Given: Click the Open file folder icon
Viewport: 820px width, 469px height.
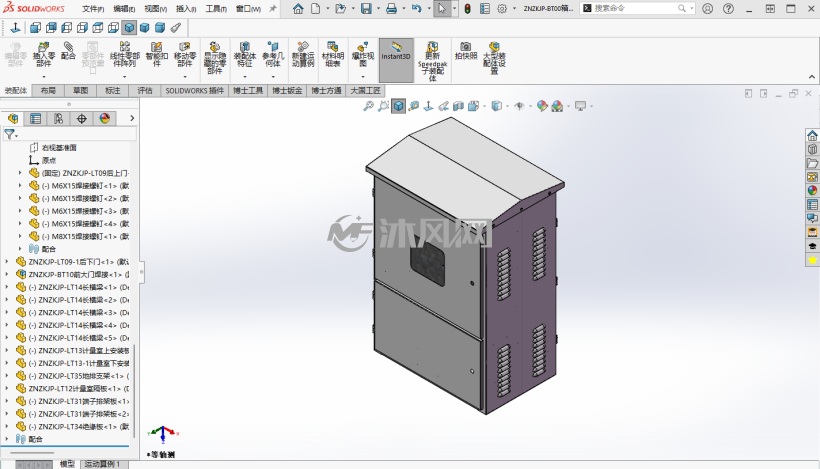Looking at the screenshot, I should coord(340,8).
